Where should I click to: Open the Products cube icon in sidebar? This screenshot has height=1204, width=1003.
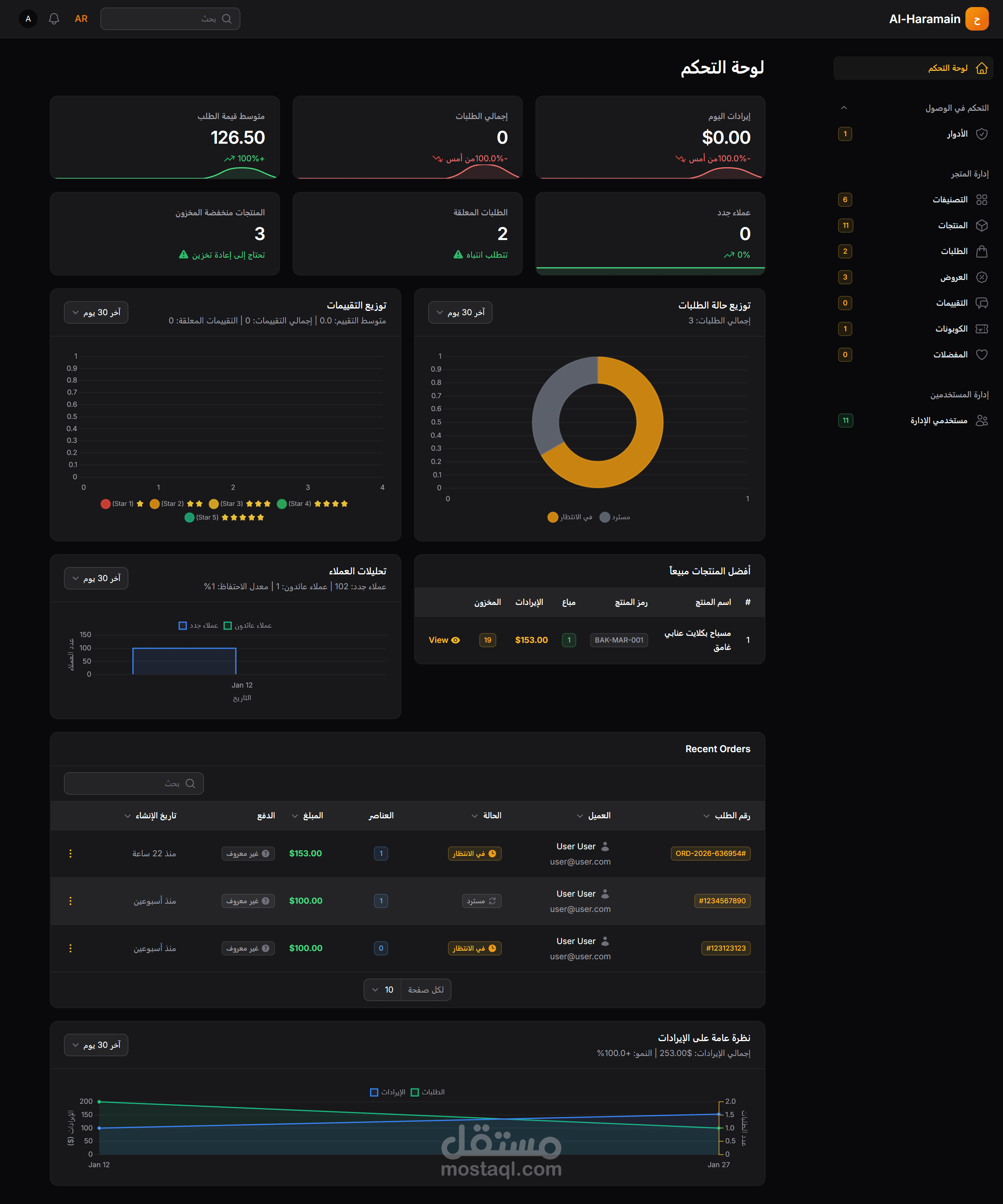(981, 225)
